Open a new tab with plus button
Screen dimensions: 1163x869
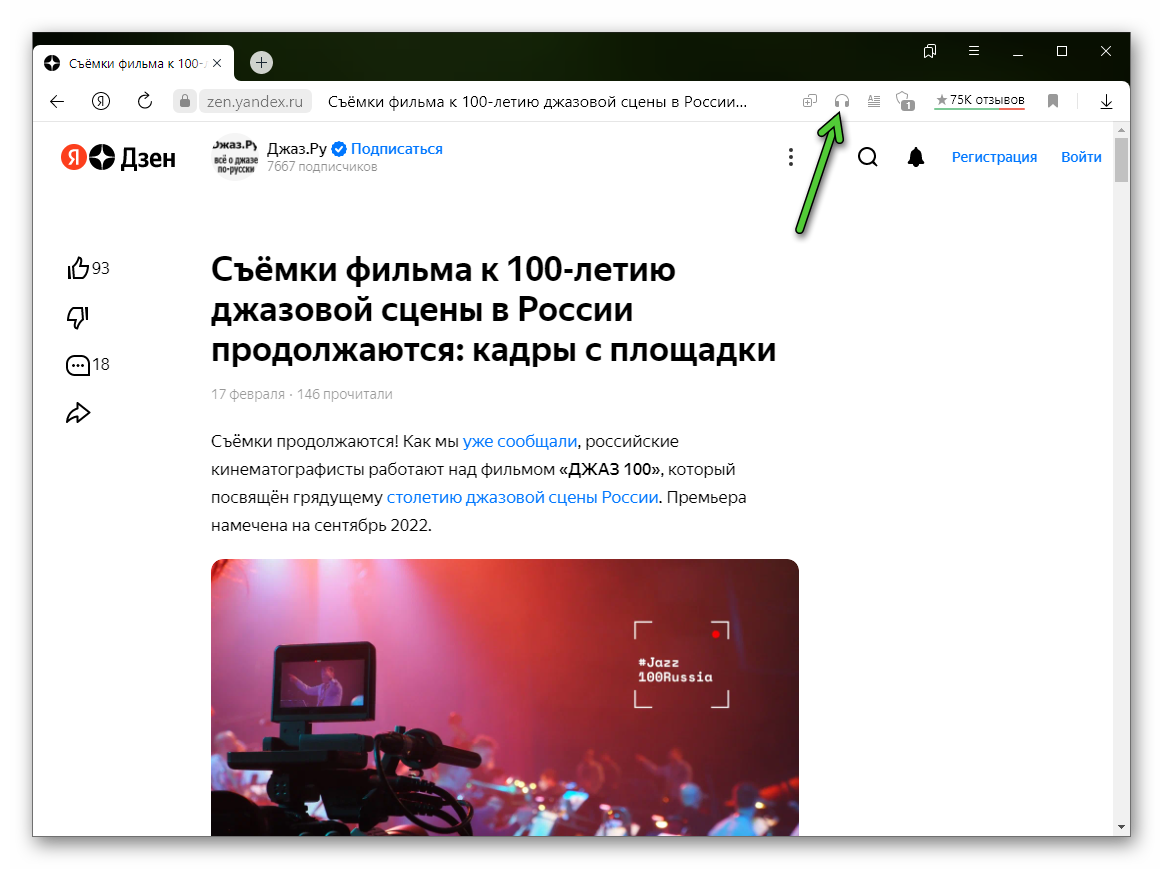coord(261,62)
